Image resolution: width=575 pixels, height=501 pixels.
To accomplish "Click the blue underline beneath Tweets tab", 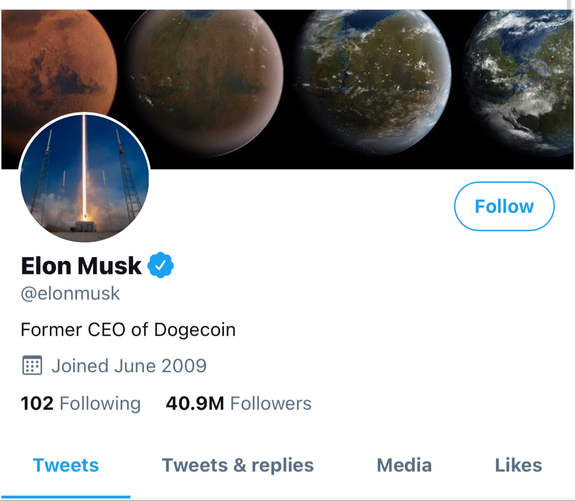I will (66, 497).
